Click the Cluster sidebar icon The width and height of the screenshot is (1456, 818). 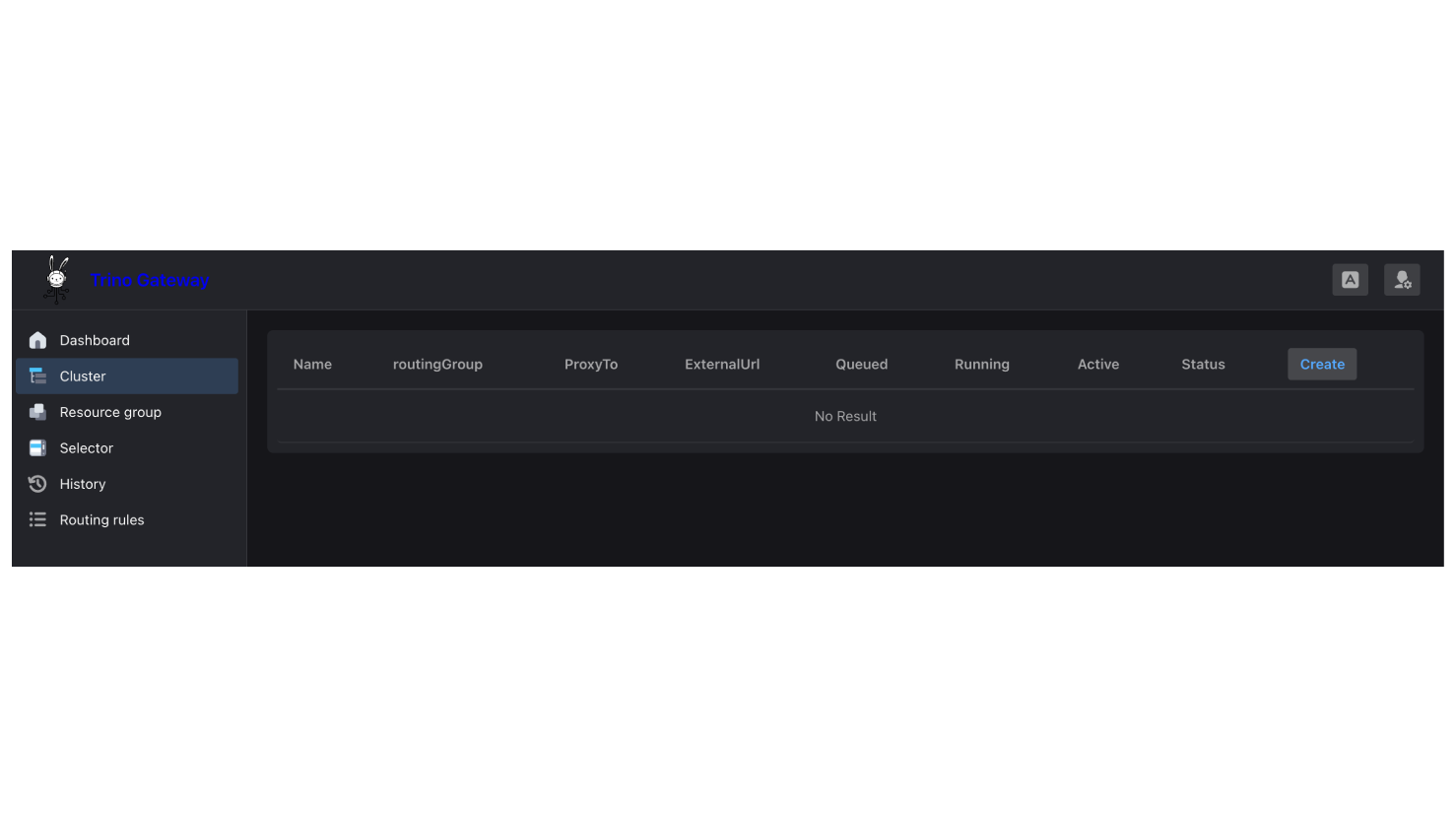(37, 376)
